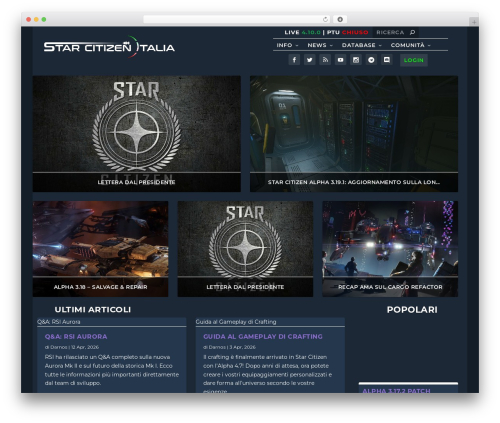Expand the COMUNITÀ menu
The height and width of the screenshot is (423, 500).
[411, 45]
